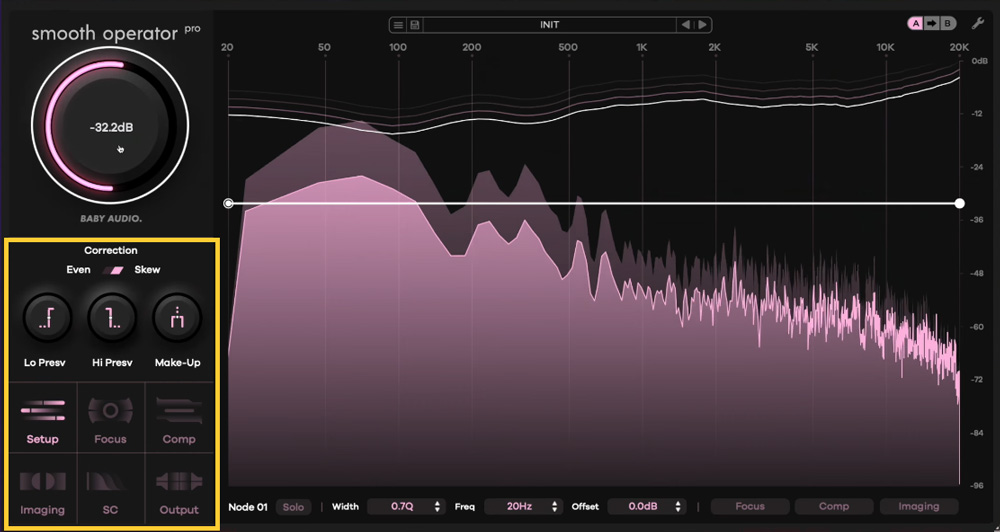
Task: Open the Output panel tab
Action: [179, 490]
